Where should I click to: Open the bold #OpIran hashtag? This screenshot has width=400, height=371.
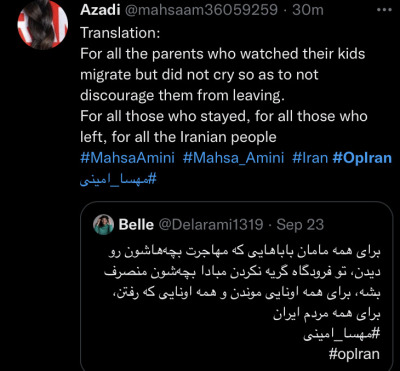(362, 158)
